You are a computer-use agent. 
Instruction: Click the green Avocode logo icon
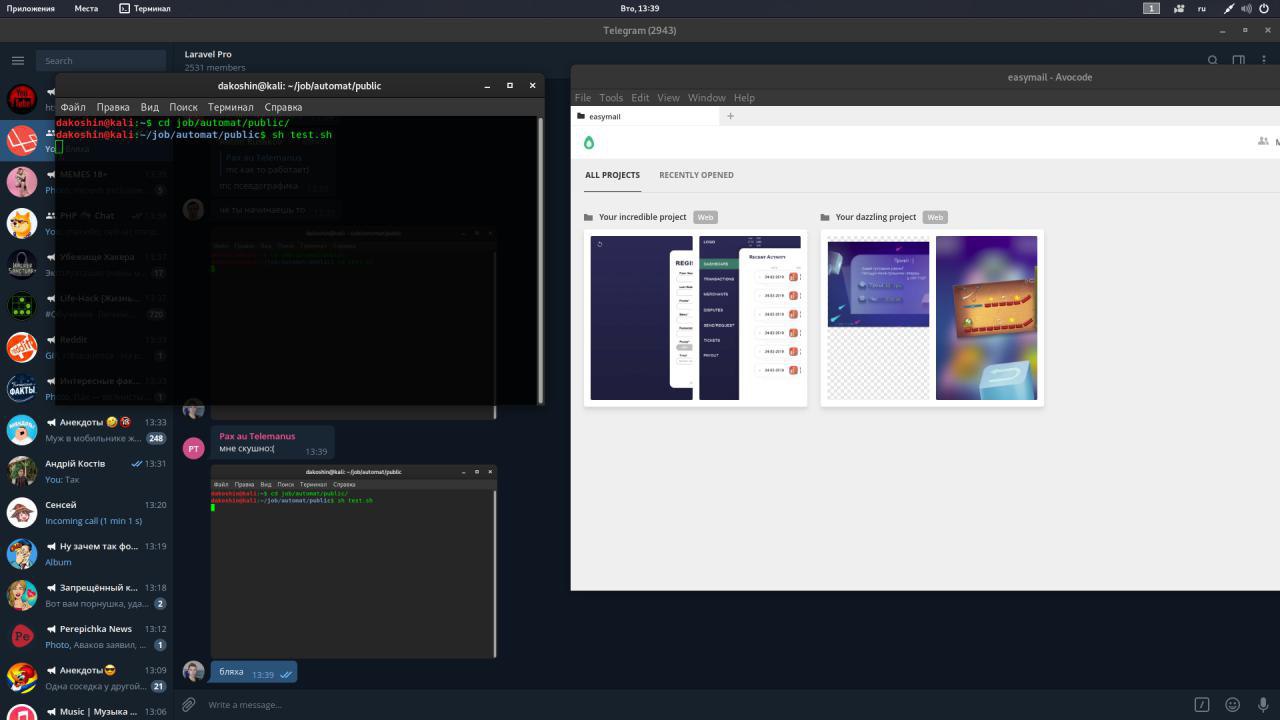pos(589,143)
